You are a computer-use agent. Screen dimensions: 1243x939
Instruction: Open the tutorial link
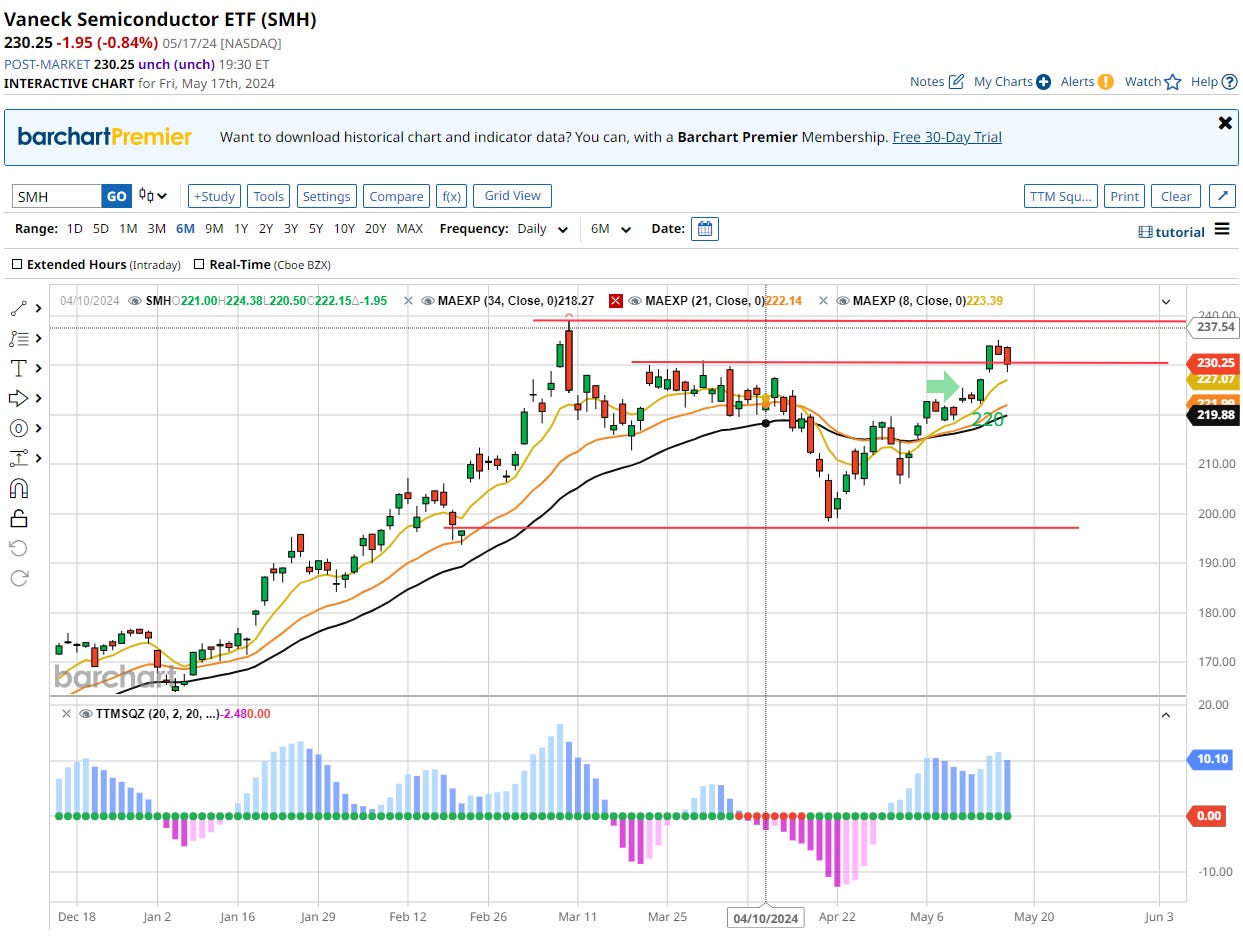pos(1171,231)
